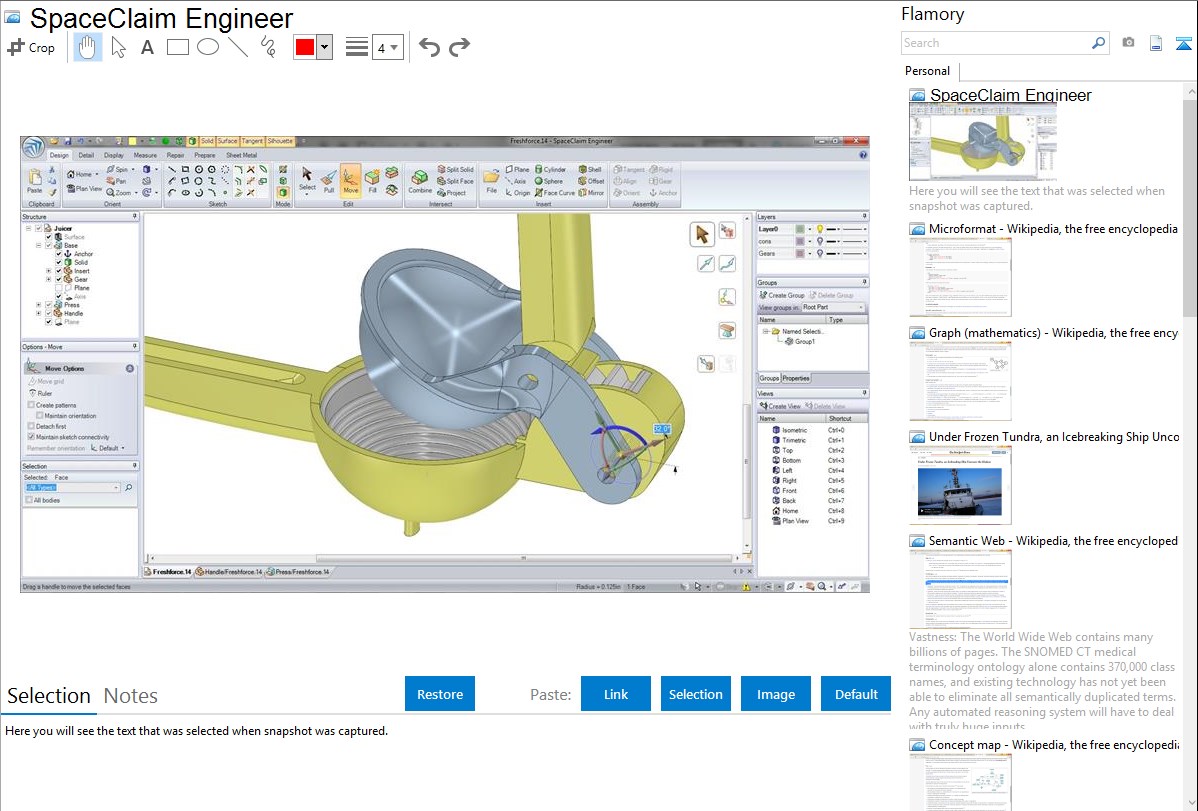The height and width of the screenshot is (811, 1198).
Task: Expand the Handle tree node
Action: [x=38, y=313]
